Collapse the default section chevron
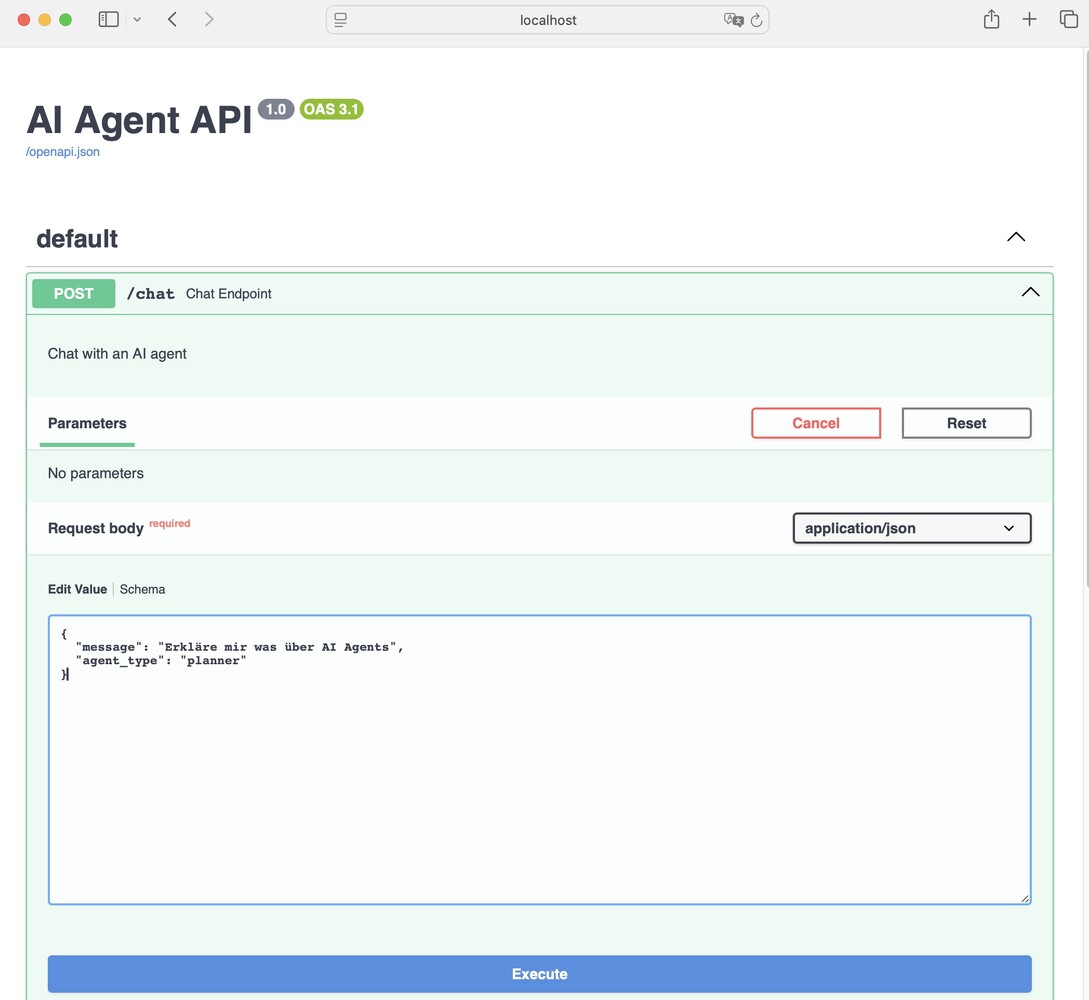Viewport: 1089px width, 1000px height. pos(1015,238)
